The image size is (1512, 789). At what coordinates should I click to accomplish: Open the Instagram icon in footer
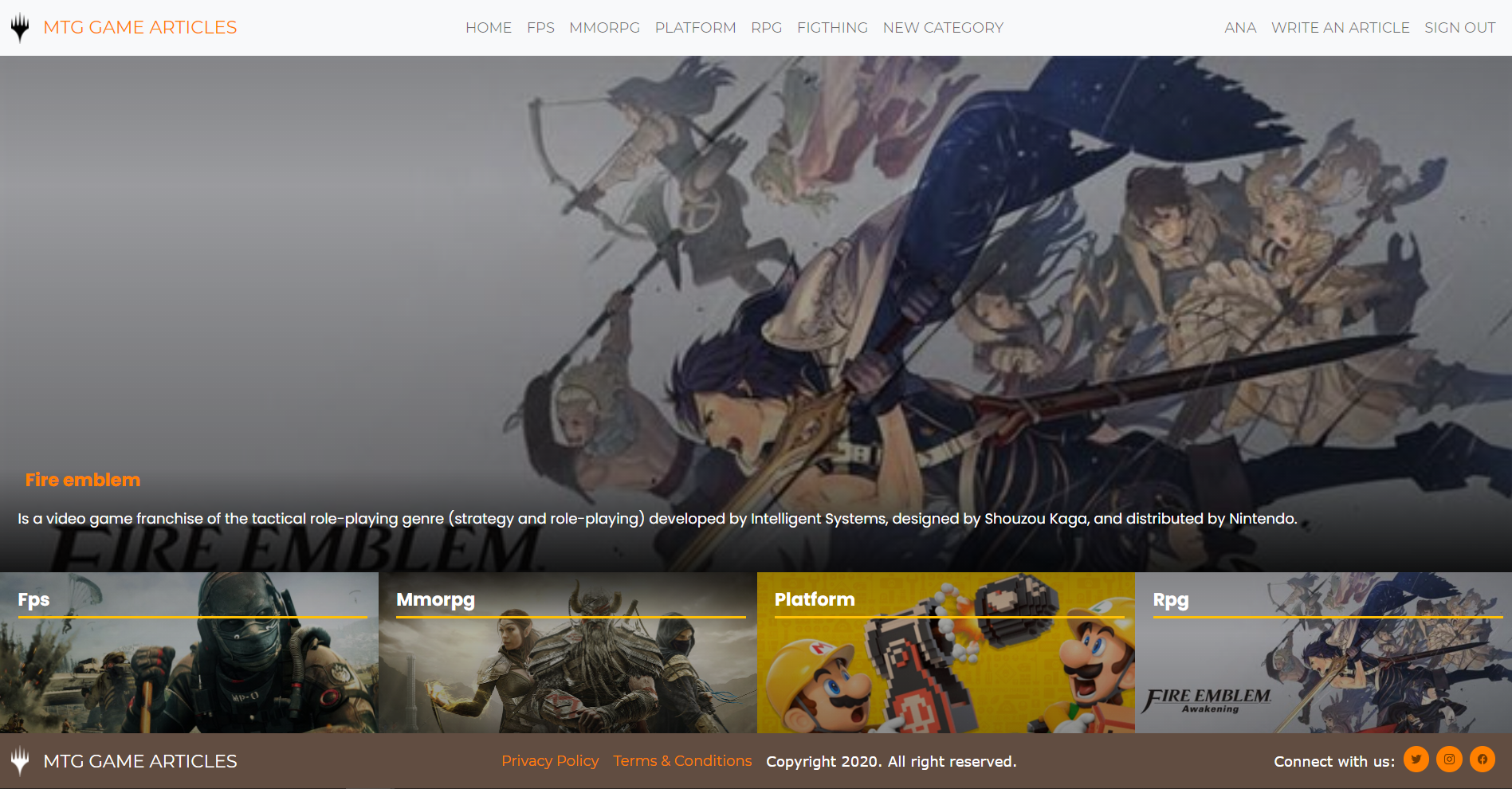tap(1449, 760)
